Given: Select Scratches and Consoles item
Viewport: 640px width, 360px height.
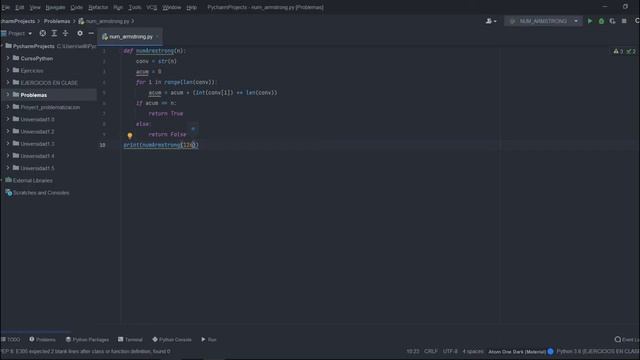Looking at the screenshot, I should 41,193.
